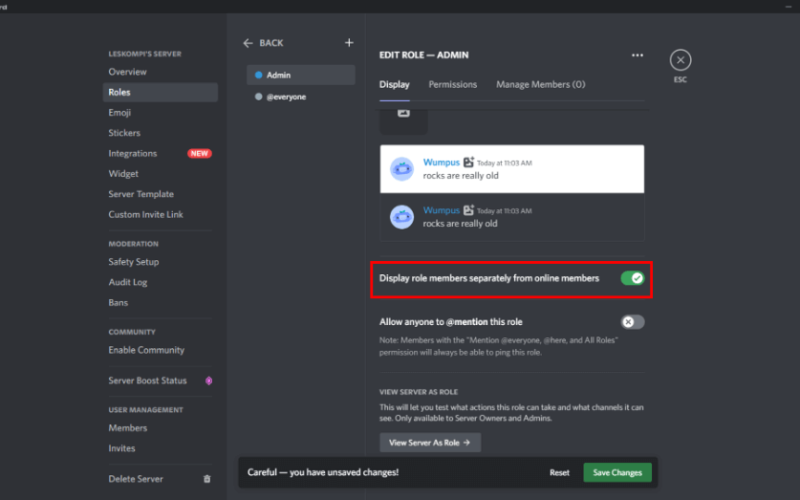800x500 pixels.
Task: Click 'Today at 11:03 AM' in light preview
Action: click(x=505, y=163)
